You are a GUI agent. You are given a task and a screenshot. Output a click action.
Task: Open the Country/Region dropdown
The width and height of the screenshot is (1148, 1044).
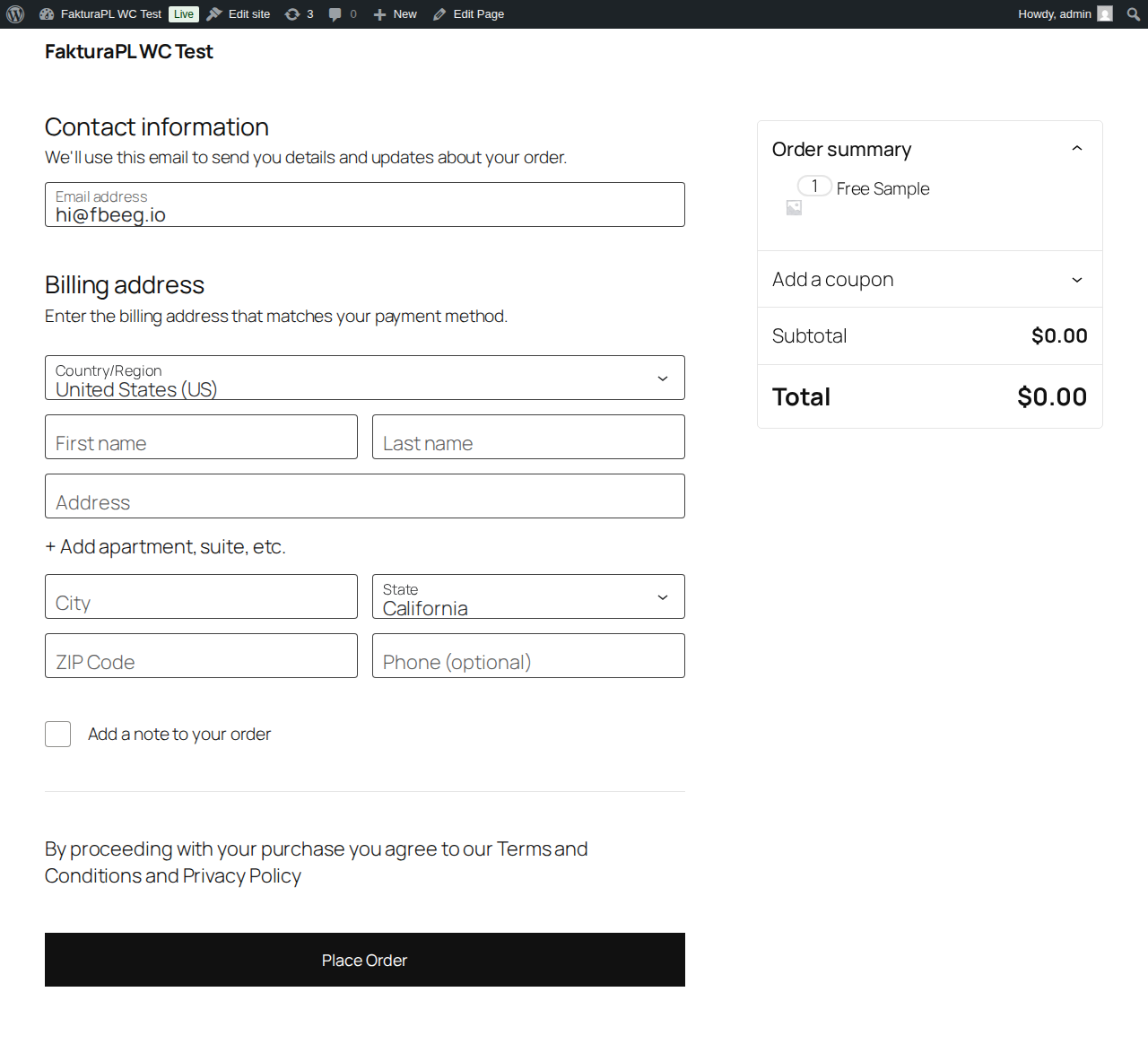364,378
